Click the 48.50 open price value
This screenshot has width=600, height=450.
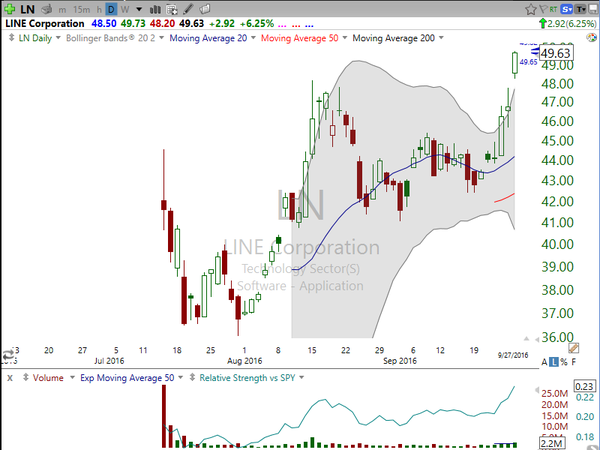pos(104,24)
